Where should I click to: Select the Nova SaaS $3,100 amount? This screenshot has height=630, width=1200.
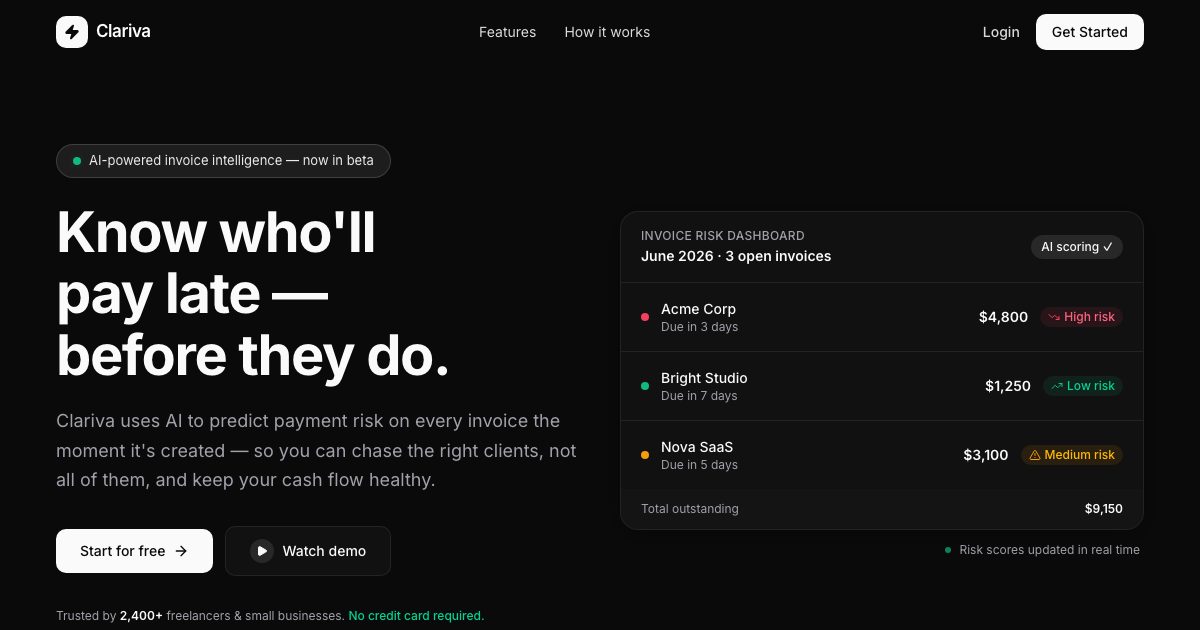pyautogui.click(x=986, y=455)
